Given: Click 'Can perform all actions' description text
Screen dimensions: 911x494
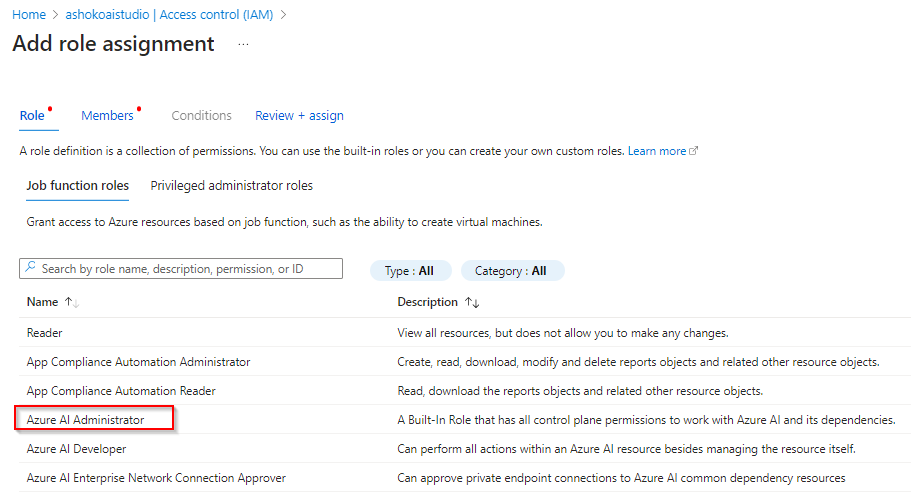Looking at the screenshot, I should (x=626, y=449).
